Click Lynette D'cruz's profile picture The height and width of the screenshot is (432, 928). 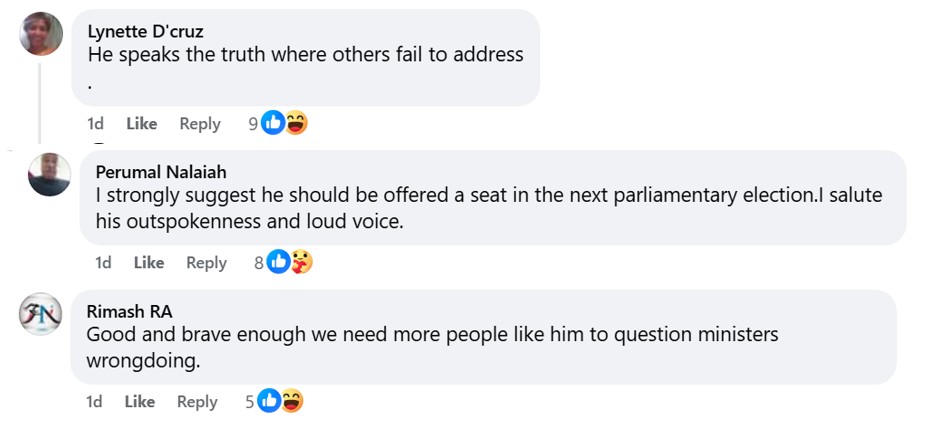click(x=41, y=35)
